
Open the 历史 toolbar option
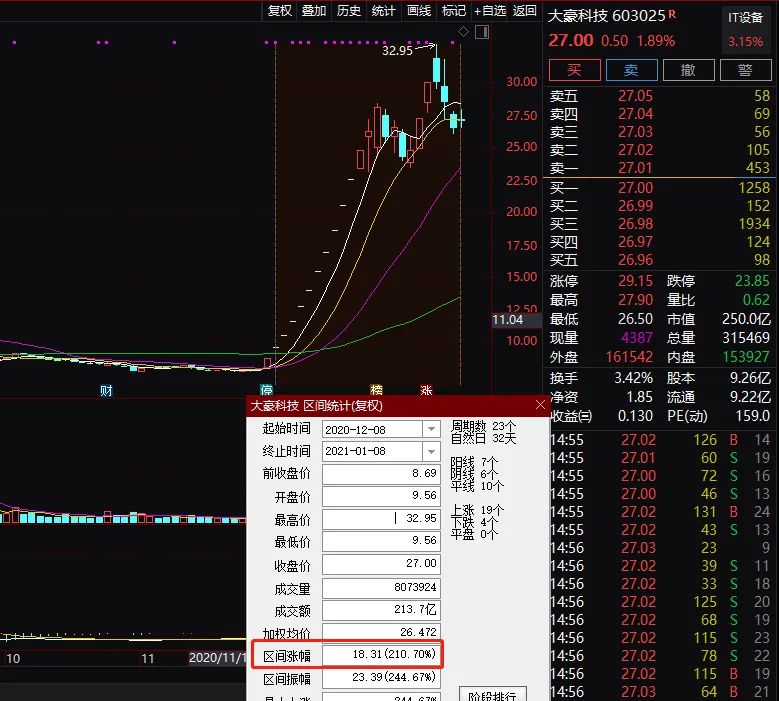pos(348,10)
